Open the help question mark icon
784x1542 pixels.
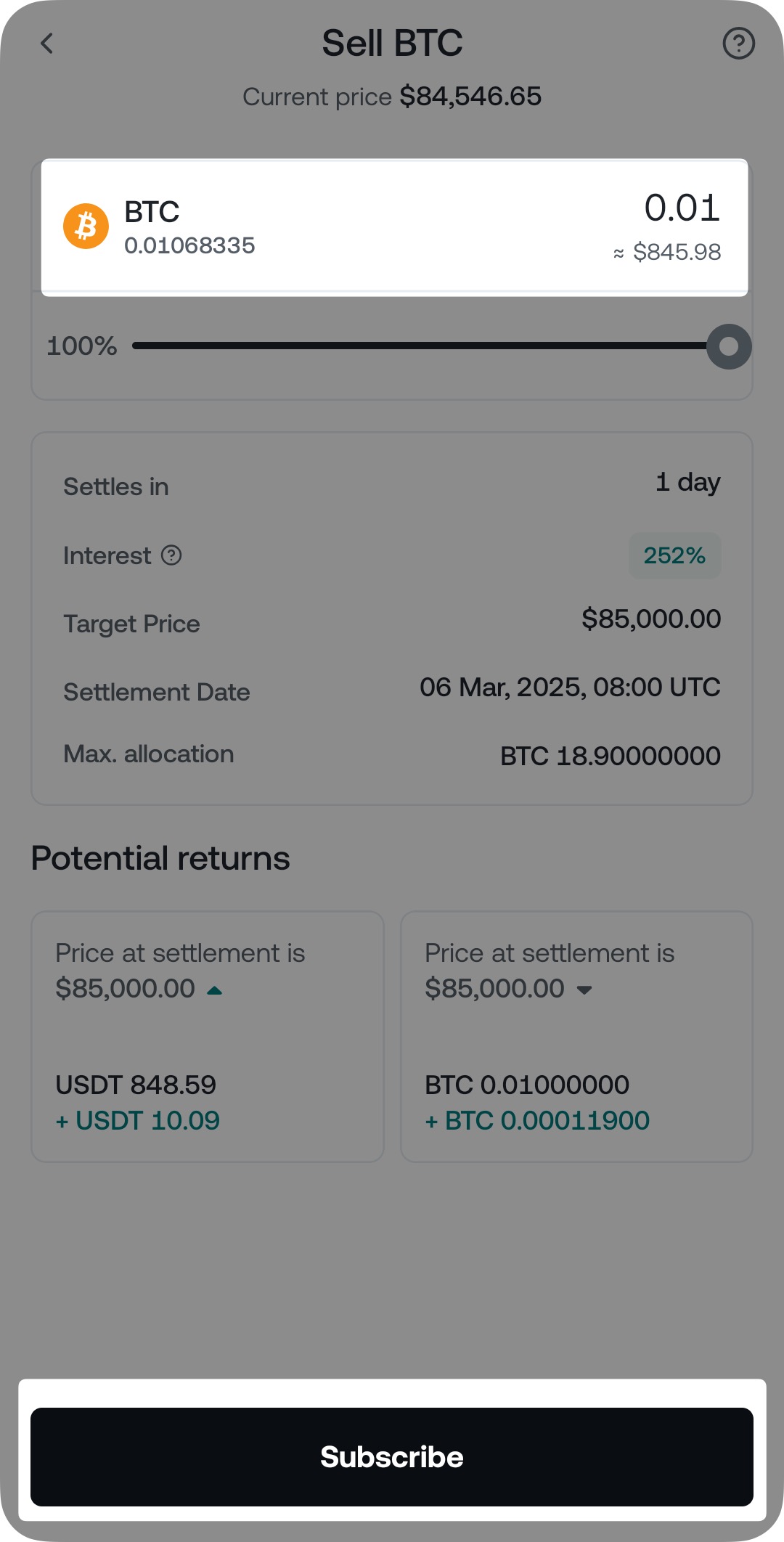tap(738, 44)
